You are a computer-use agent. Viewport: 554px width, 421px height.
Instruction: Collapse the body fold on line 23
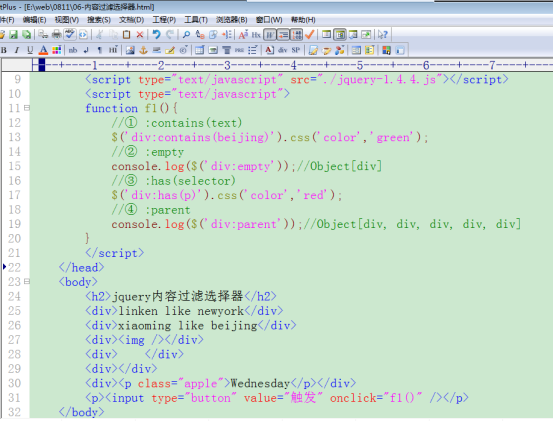pos(27,281)
